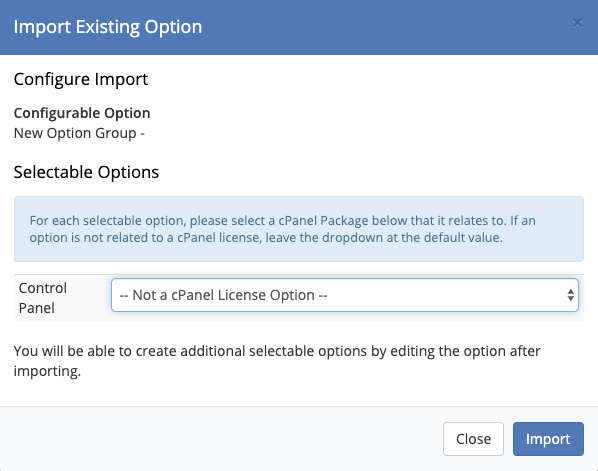The width and height of the screenshot is (598, 471).
Task: Click the Import Existing Option title
Action: pos(108,27)
